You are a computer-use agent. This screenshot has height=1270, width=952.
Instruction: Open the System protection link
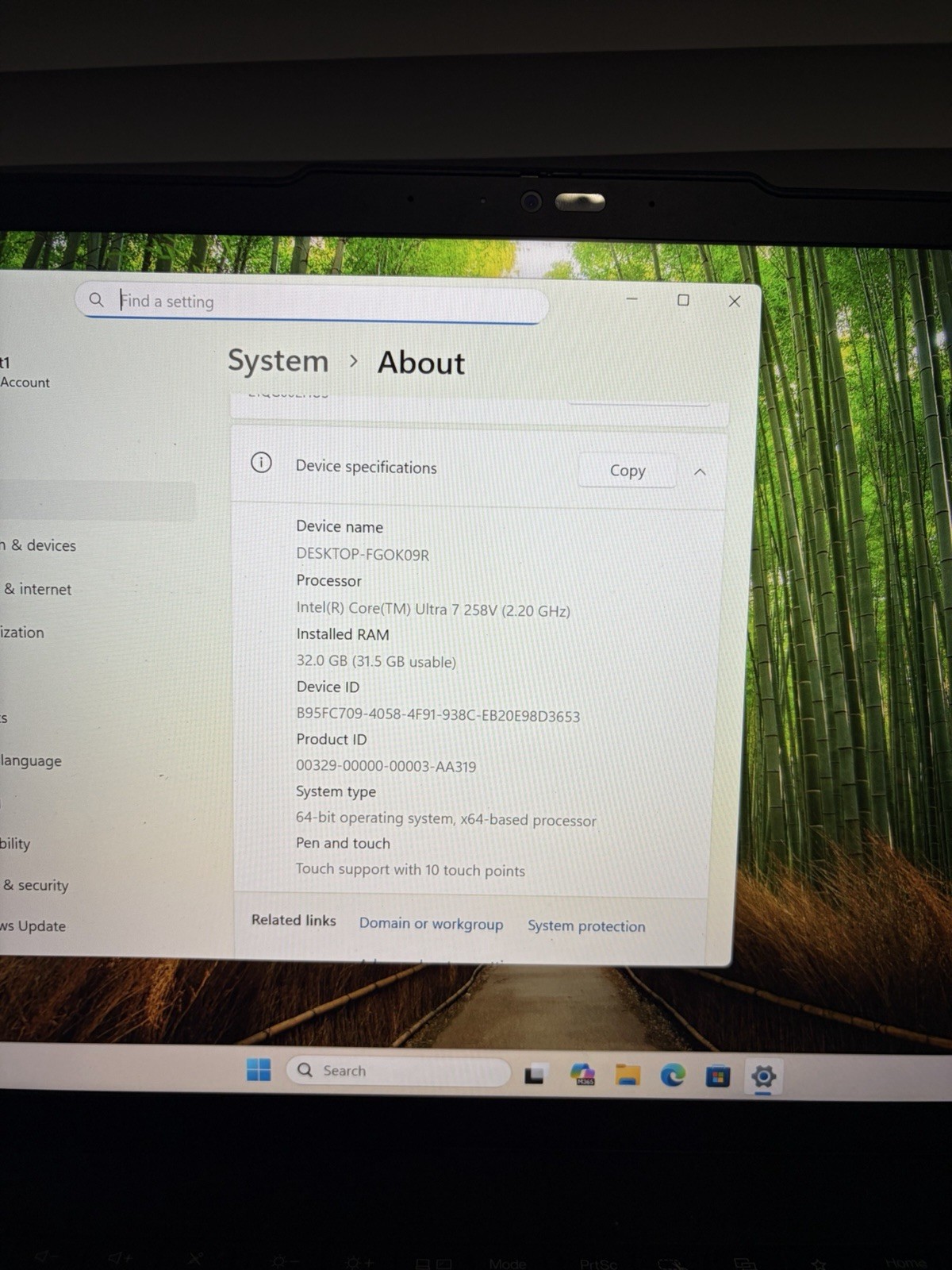pyautogui.click(x=586, y=926)
